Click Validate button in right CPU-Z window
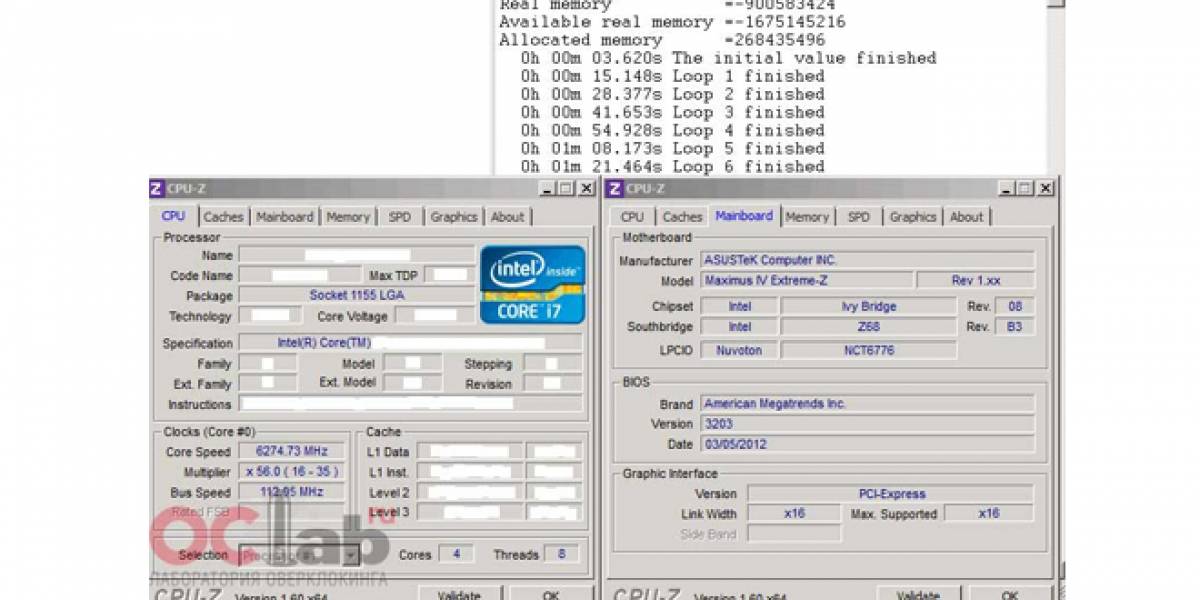Image resolution: width=1200 pixels, height=600 pixels. coord(918,595)
